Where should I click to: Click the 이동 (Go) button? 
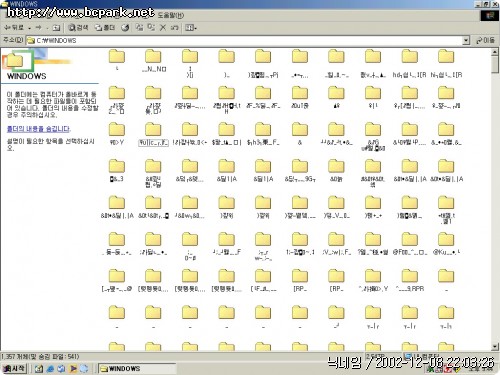click(x=485, y=40)
